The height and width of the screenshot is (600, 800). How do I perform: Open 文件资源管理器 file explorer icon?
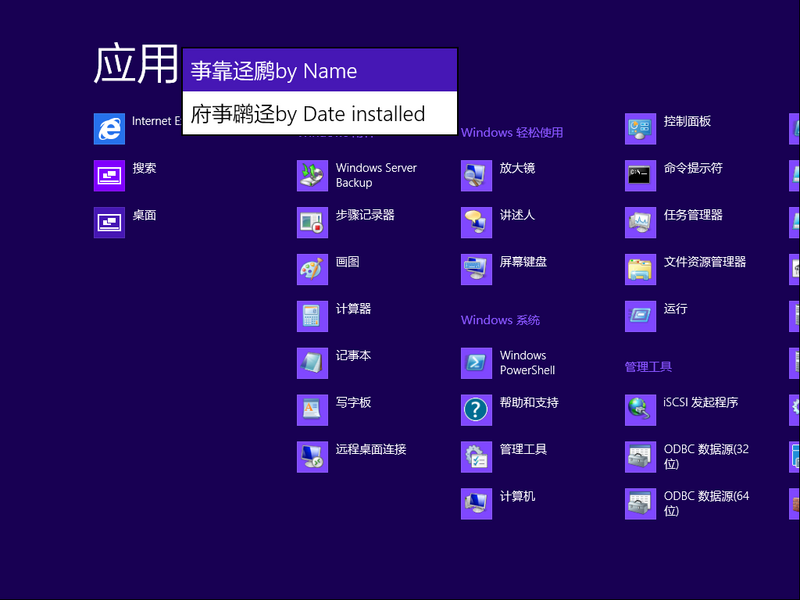click(641, 269)
